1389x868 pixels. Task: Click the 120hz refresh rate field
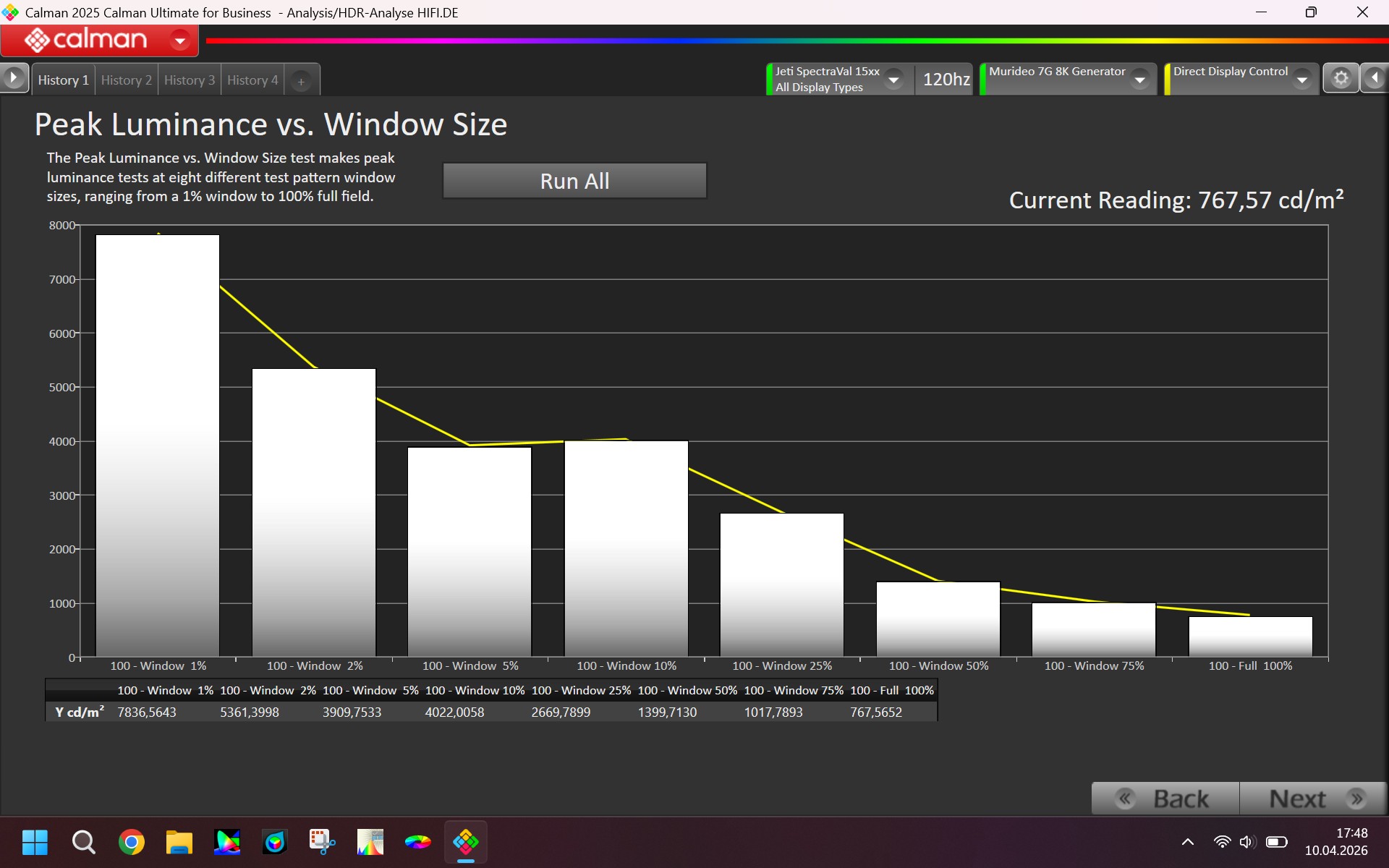(946, 80)
